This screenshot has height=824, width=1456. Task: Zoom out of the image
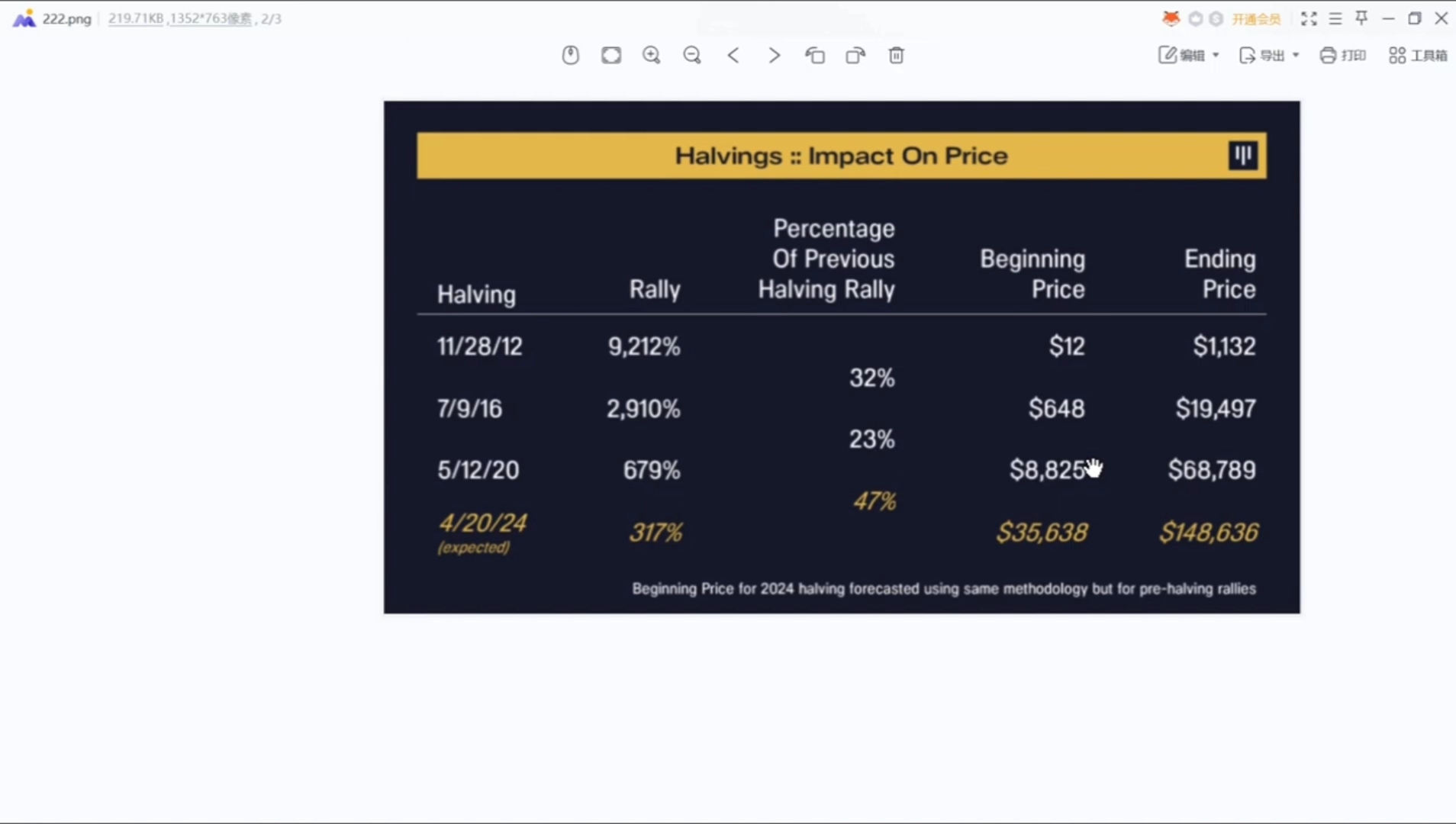(x=692, y=55)
